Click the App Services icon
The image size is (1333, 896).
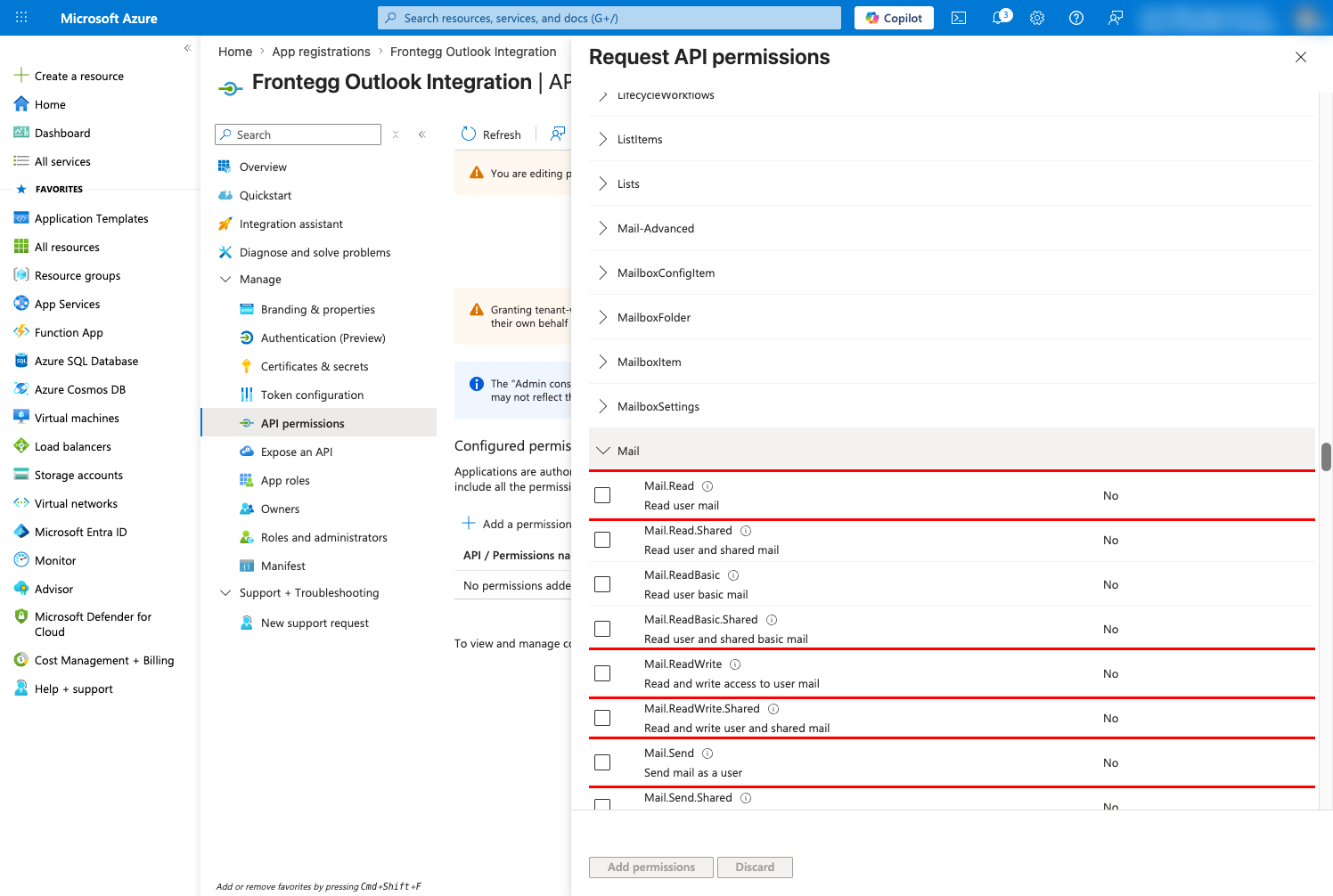point(21,304)
